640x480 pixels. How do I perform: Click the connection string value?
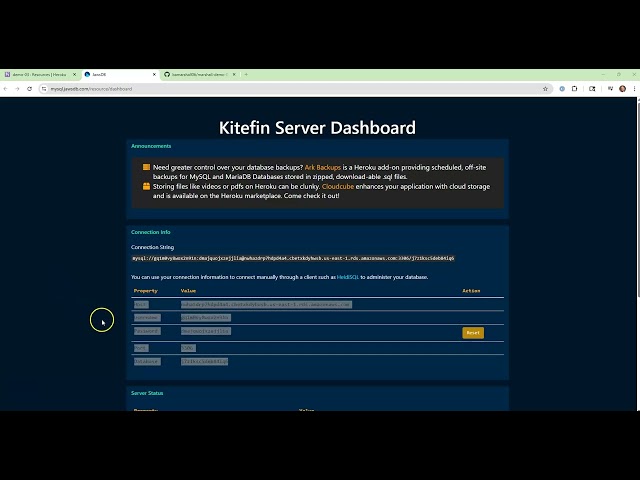[293, 258]
